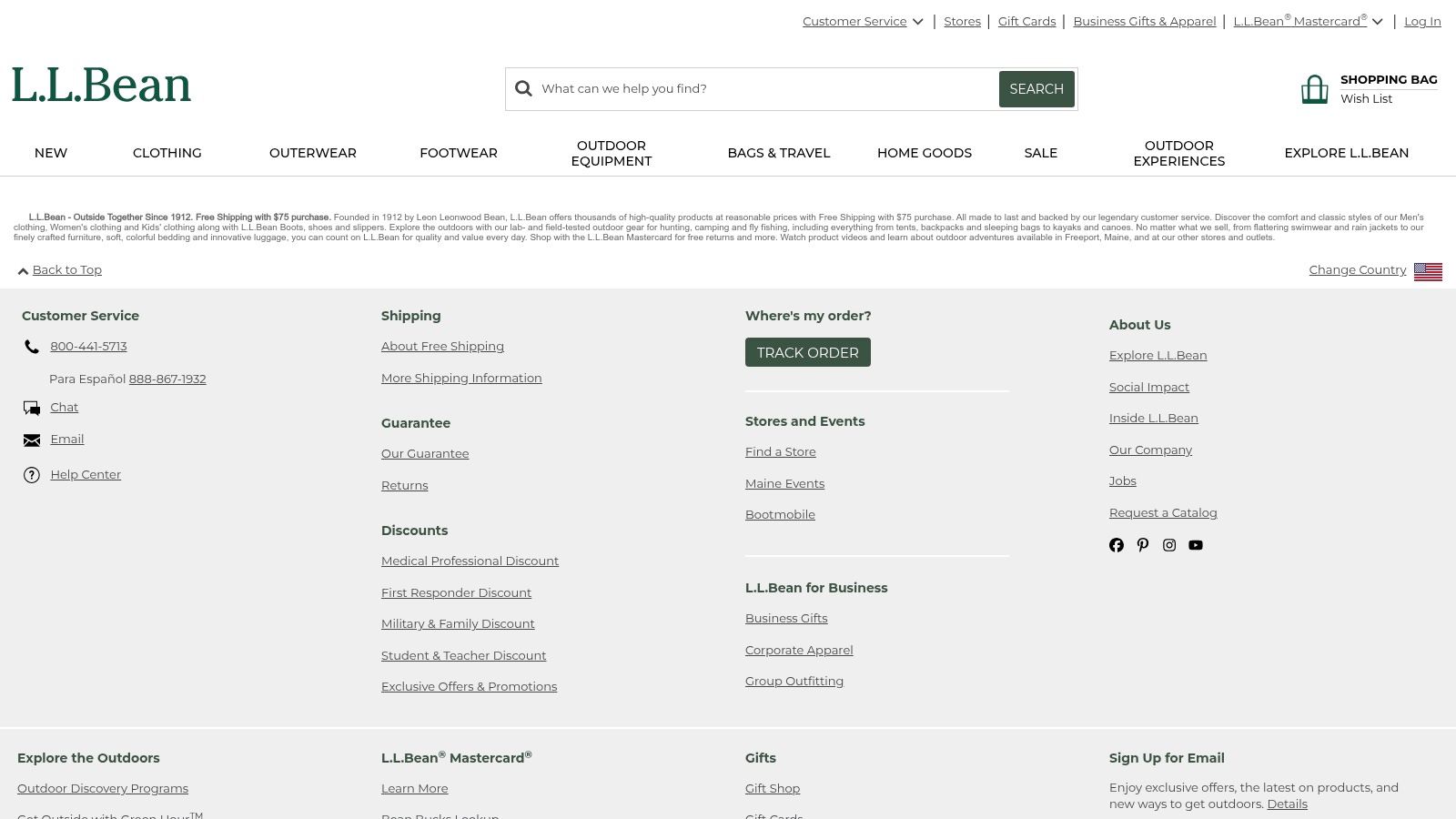
Task: Open More Shipping Information link
Action: click(x=461, y=379)
